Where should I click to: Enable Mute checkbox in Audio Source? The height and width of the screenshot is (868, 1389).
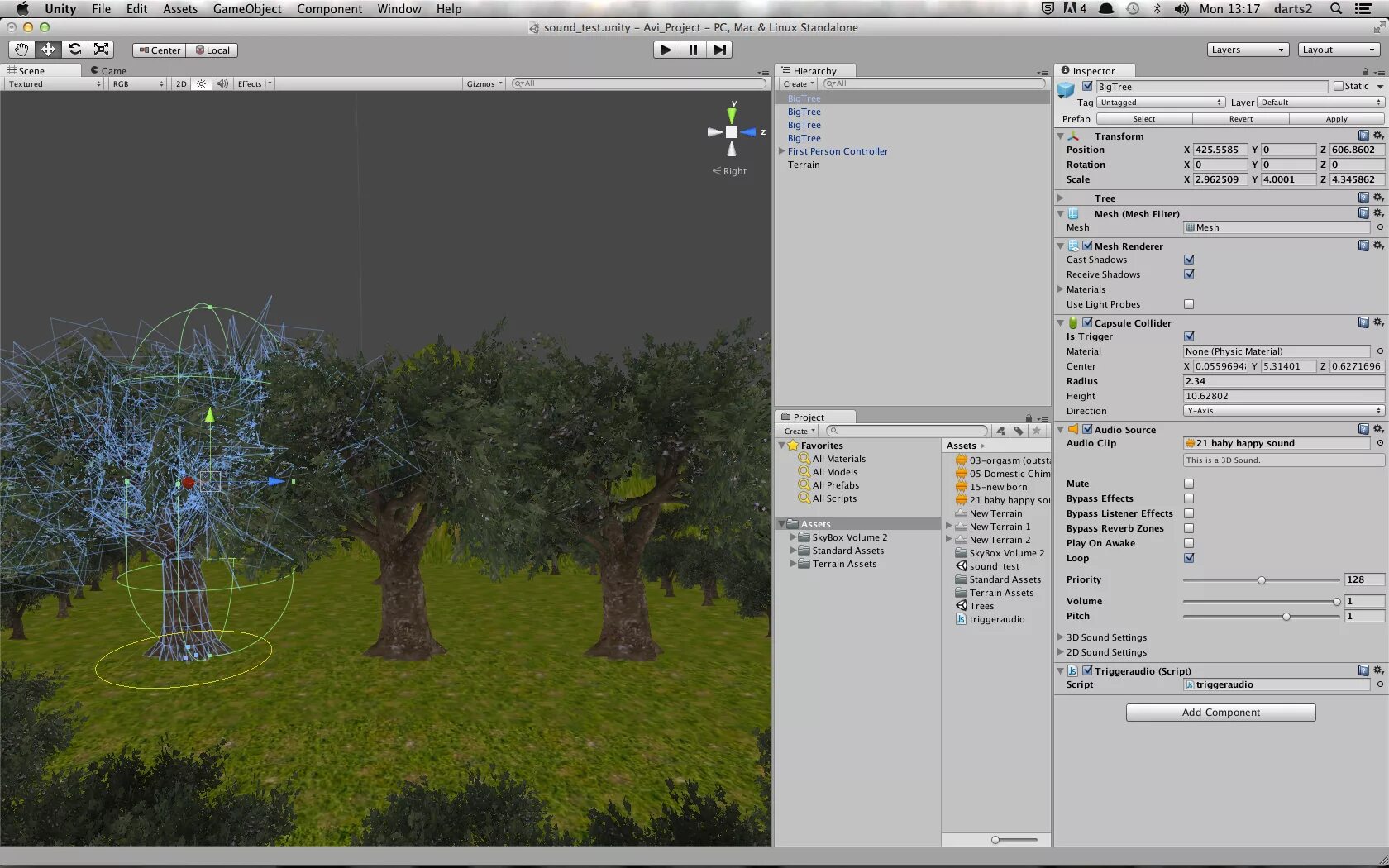point(1189,484)
